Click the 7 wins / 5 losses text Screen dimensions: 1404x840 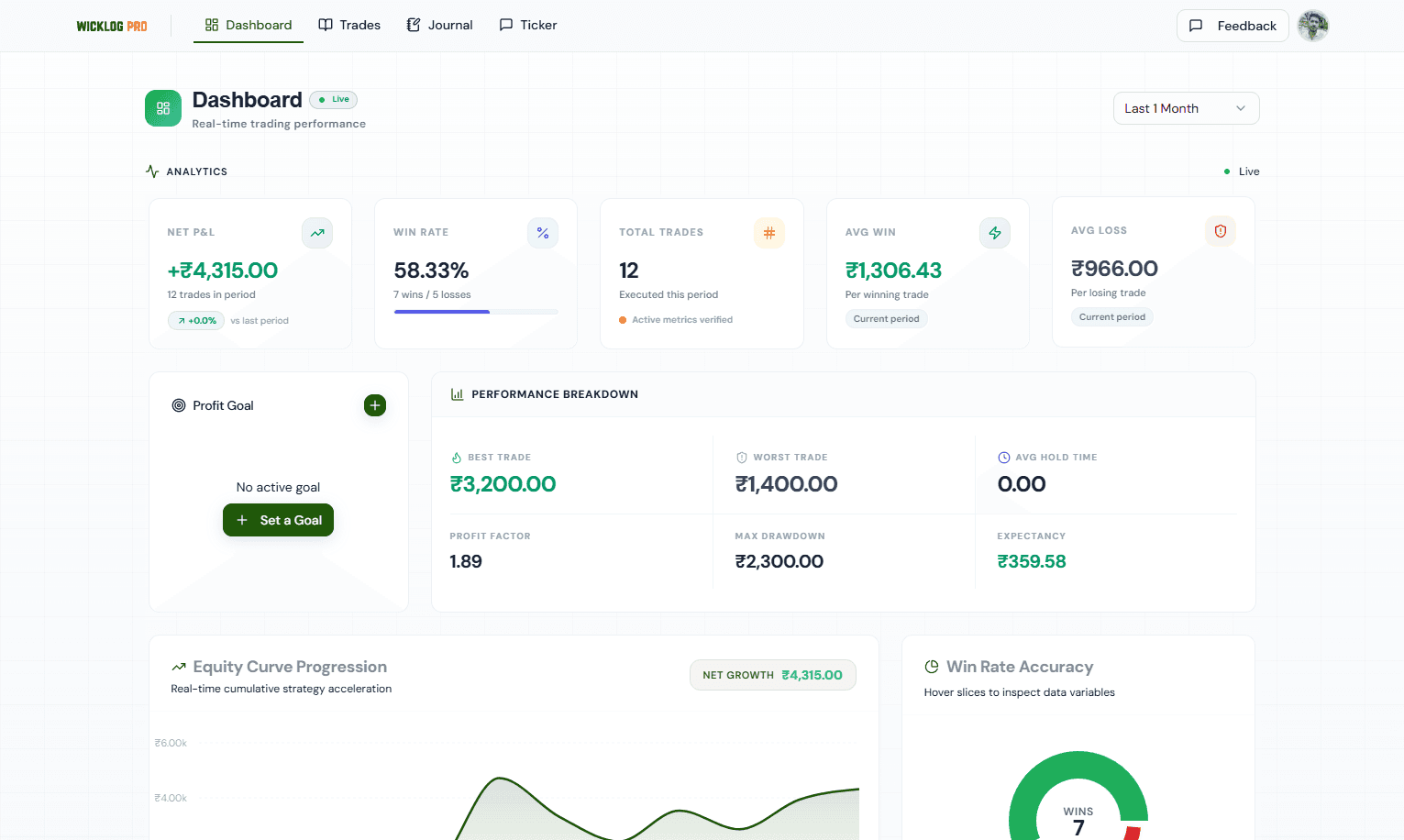(432, 294)
